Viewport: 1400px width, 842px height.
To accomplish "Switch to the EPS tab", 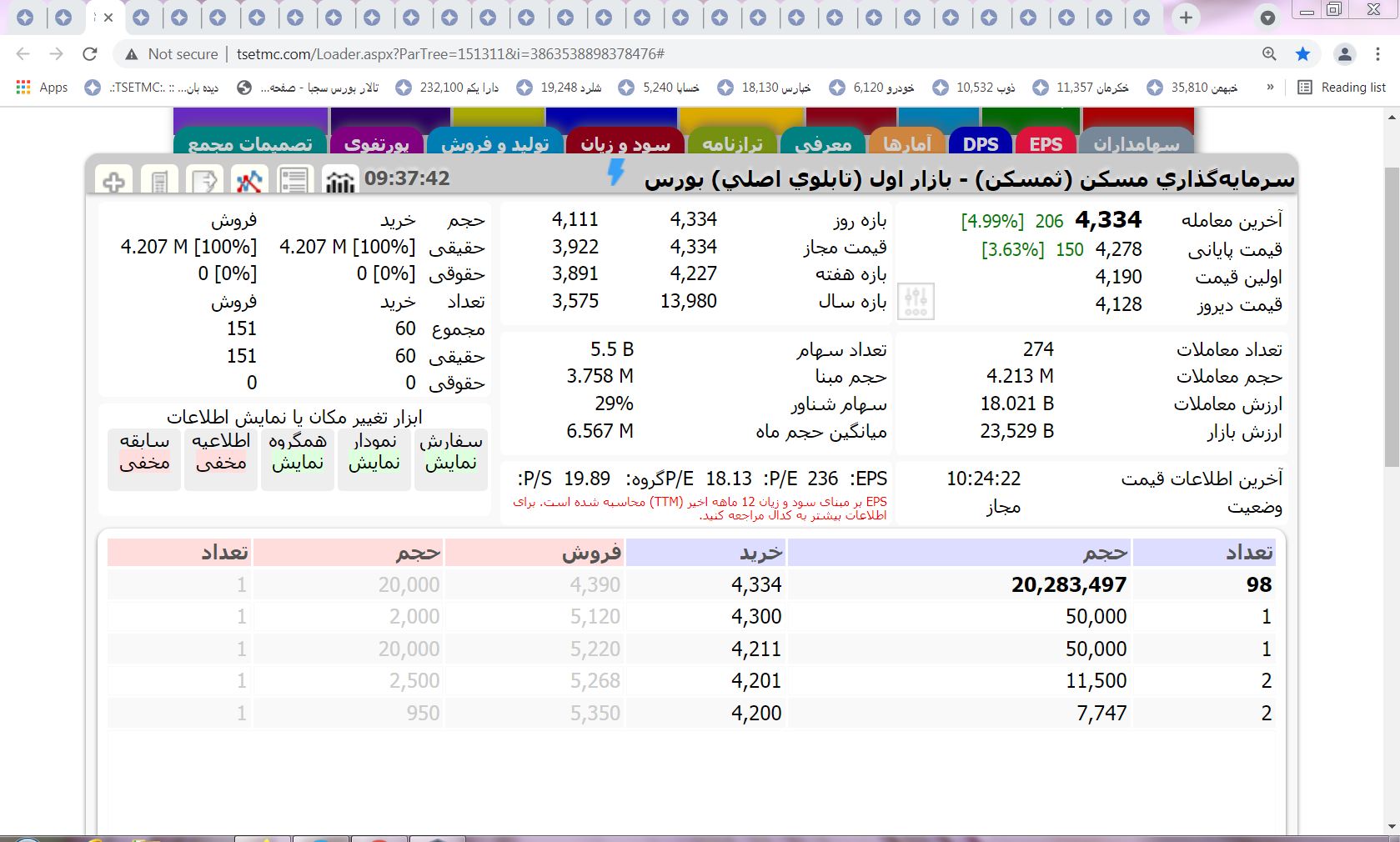I will pyautogui.click(x=1046, y=143).
